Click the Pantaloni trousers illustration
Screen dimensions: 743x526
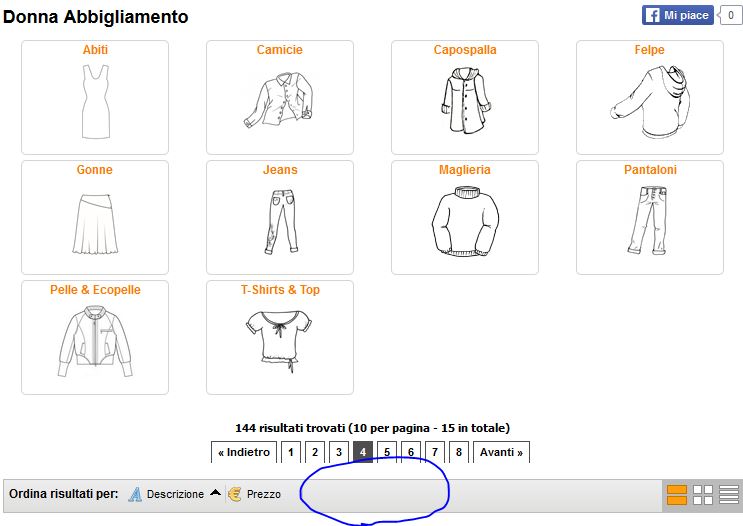click(x=647, y=220)
